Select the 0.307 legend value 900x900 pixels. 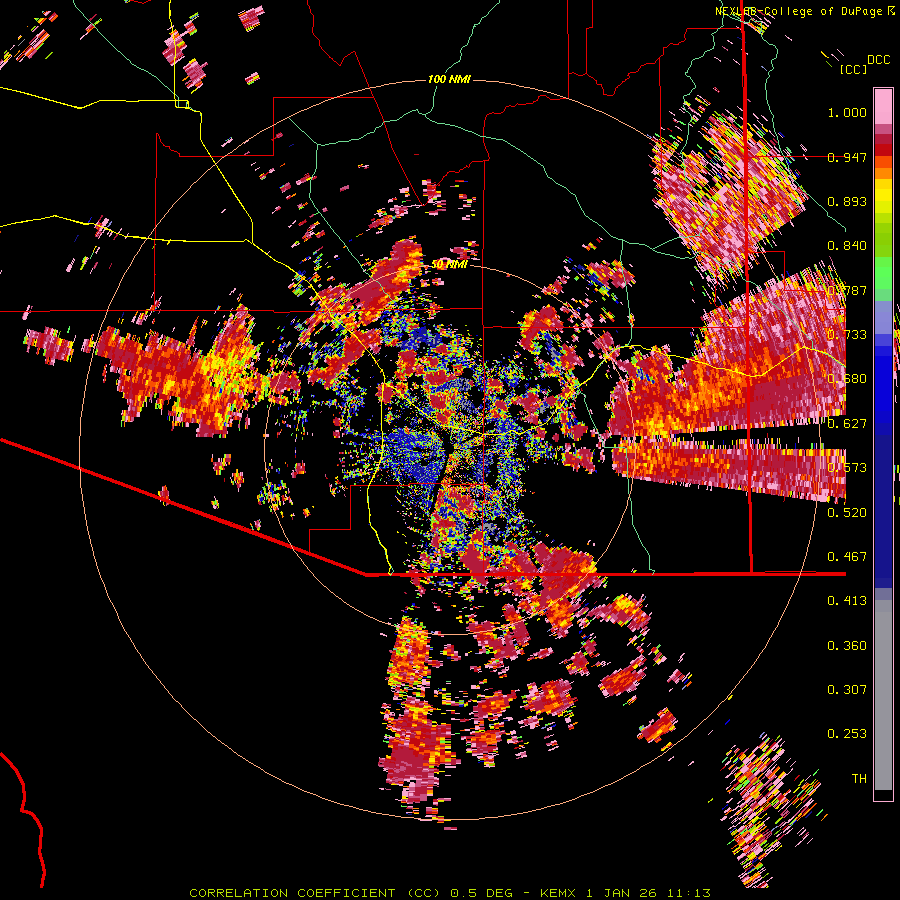847,689
